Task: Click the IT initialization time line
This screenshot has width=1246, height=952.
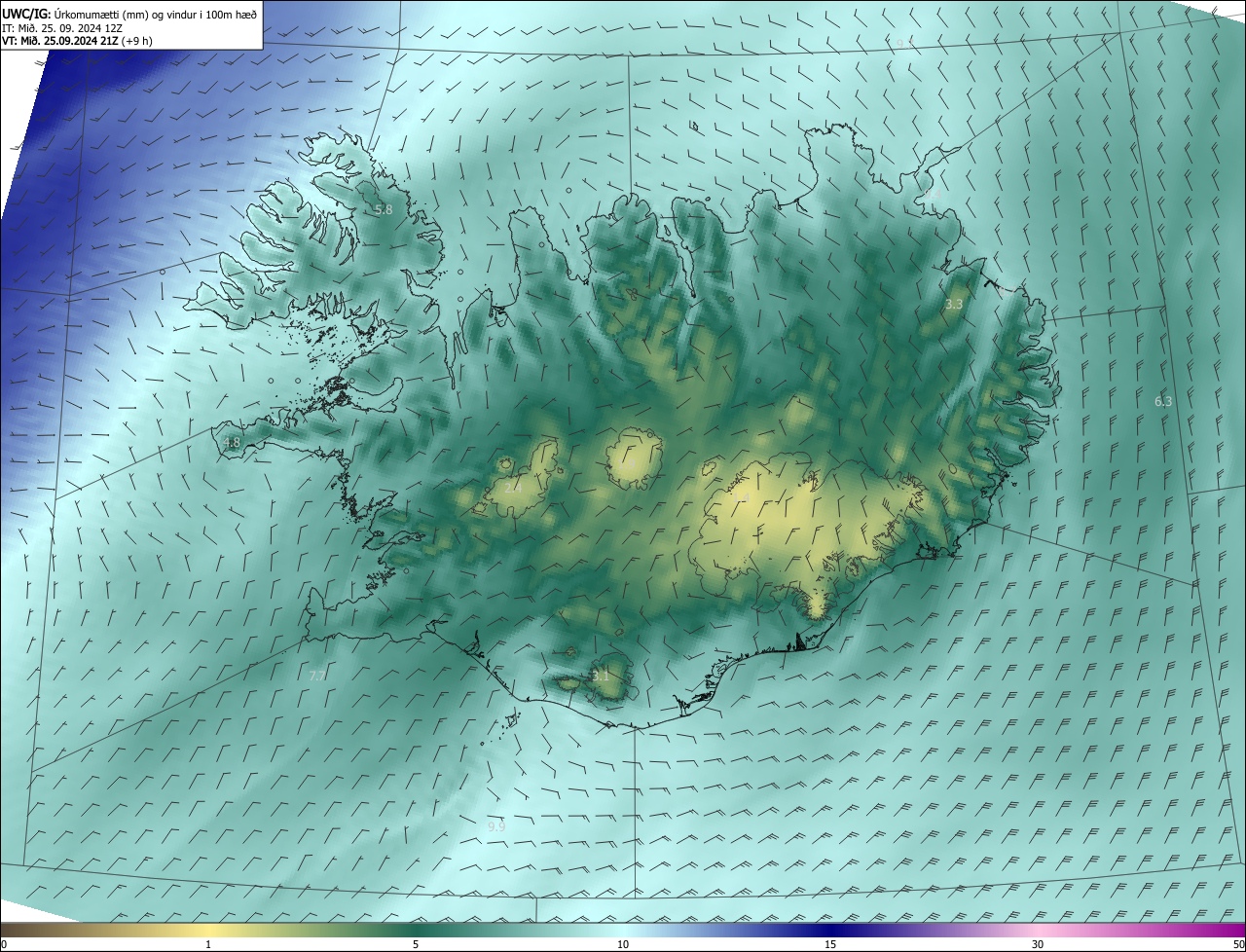Action: 63,27
